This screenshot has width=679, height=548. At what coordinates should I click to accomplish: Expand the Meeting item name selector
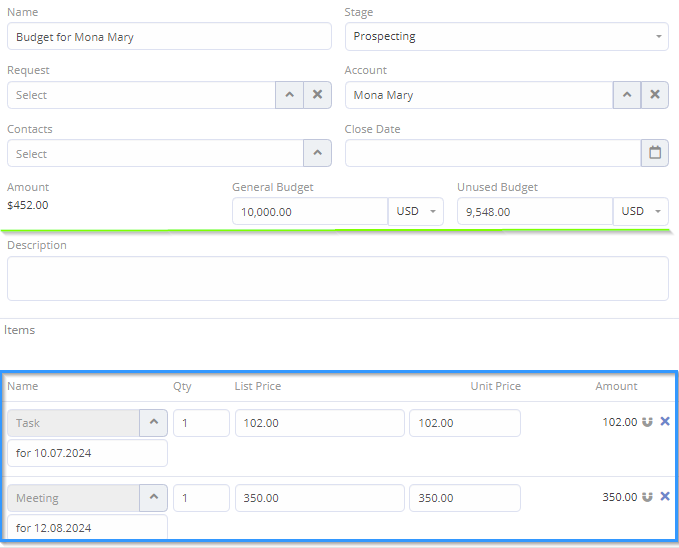tap(153, 498)
